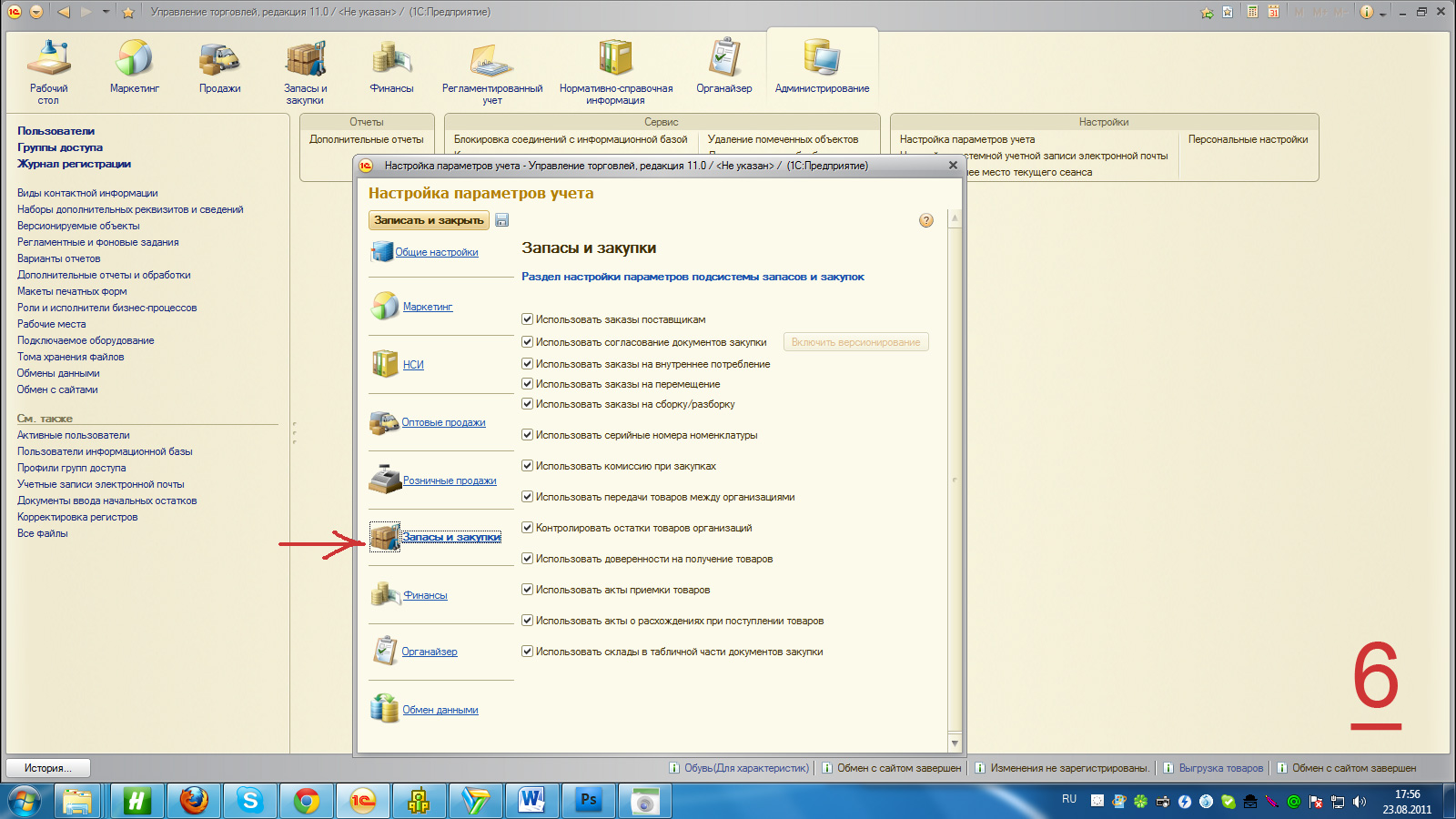Toggle Использовать серийные номера номенклатуры checkbox
Image resolution: width=1456 pixels, height=819 pixels.
tap(527, 435)
